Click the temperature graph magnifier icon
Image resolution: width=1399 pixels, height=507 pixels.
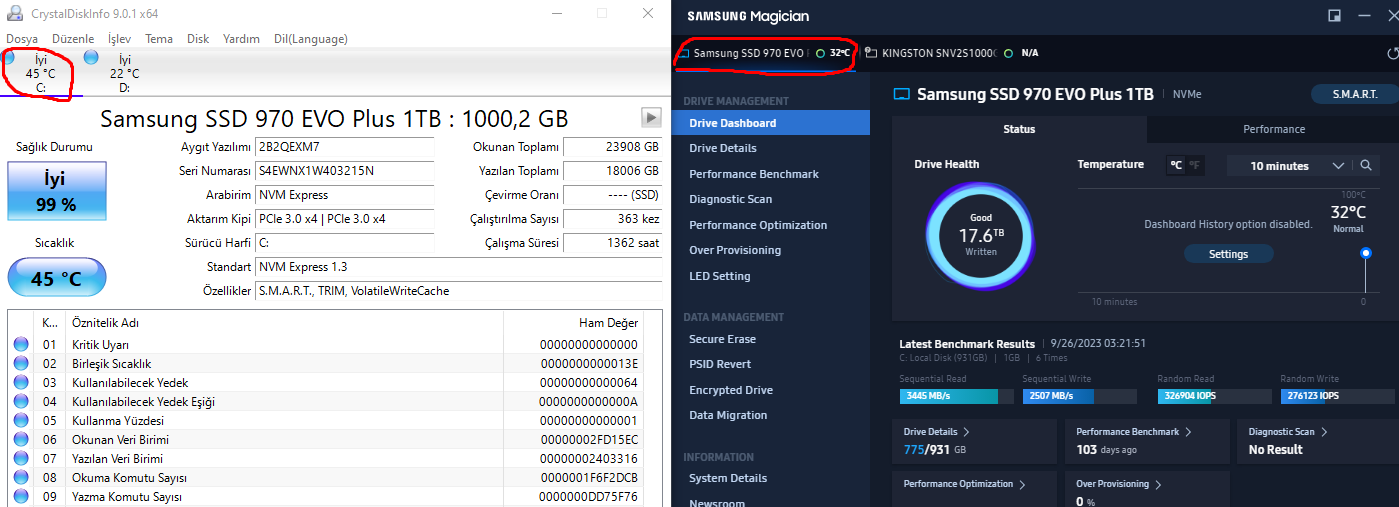point(1365,166)
